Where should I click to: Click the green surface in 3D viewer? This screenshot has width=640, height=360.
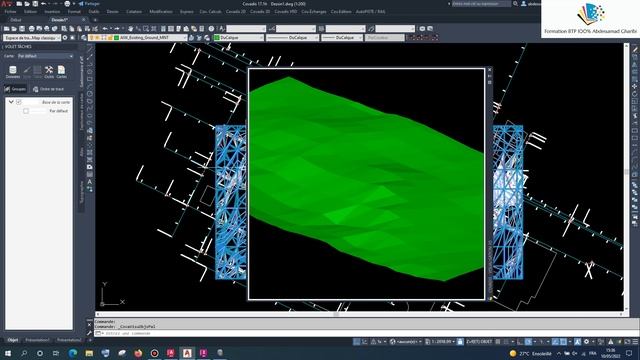coord(367,180)
